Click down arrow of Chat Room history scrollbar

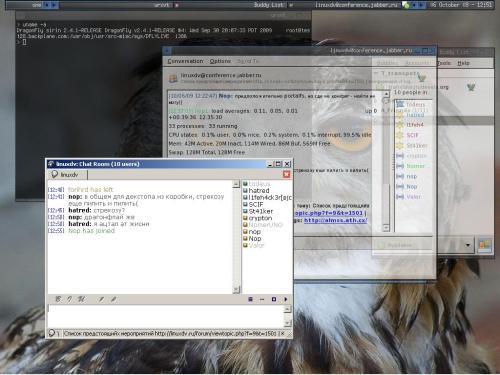(x=236, y=290)
